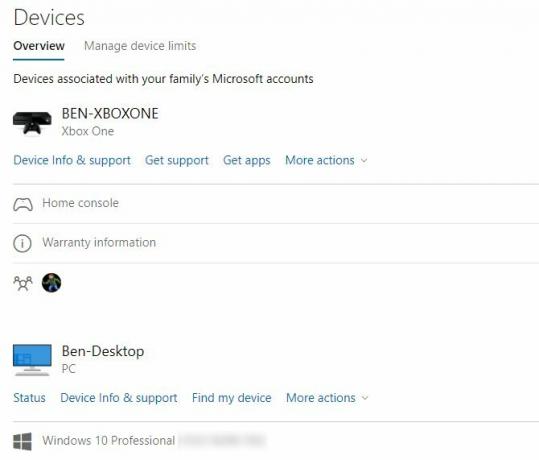Viewport: 539px width, 460px height.
Task: Switch to the Overview tab
Action: click(39, 46)
